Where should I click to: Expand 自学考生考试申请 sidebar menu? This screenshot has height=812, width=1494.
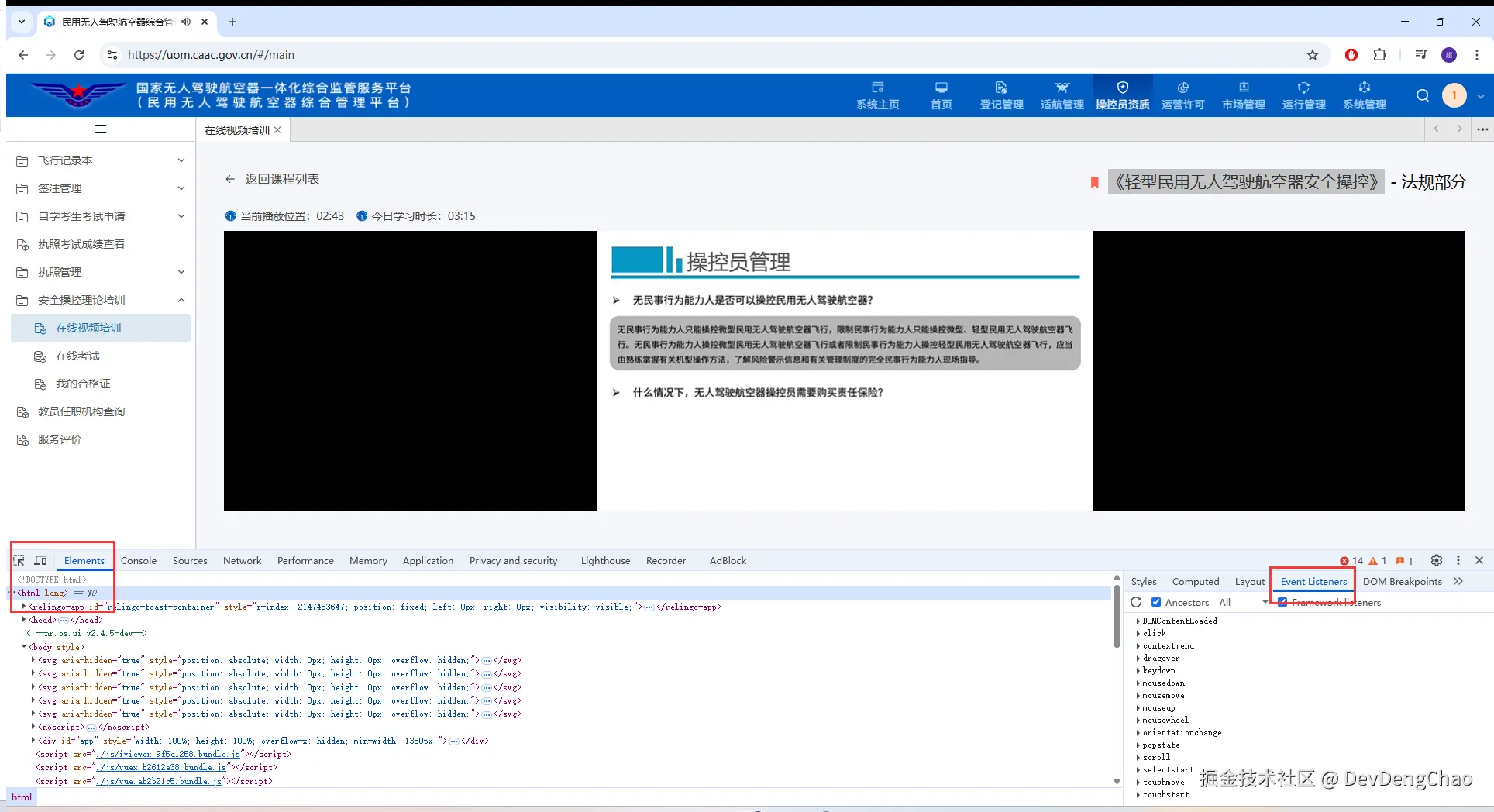101,216
